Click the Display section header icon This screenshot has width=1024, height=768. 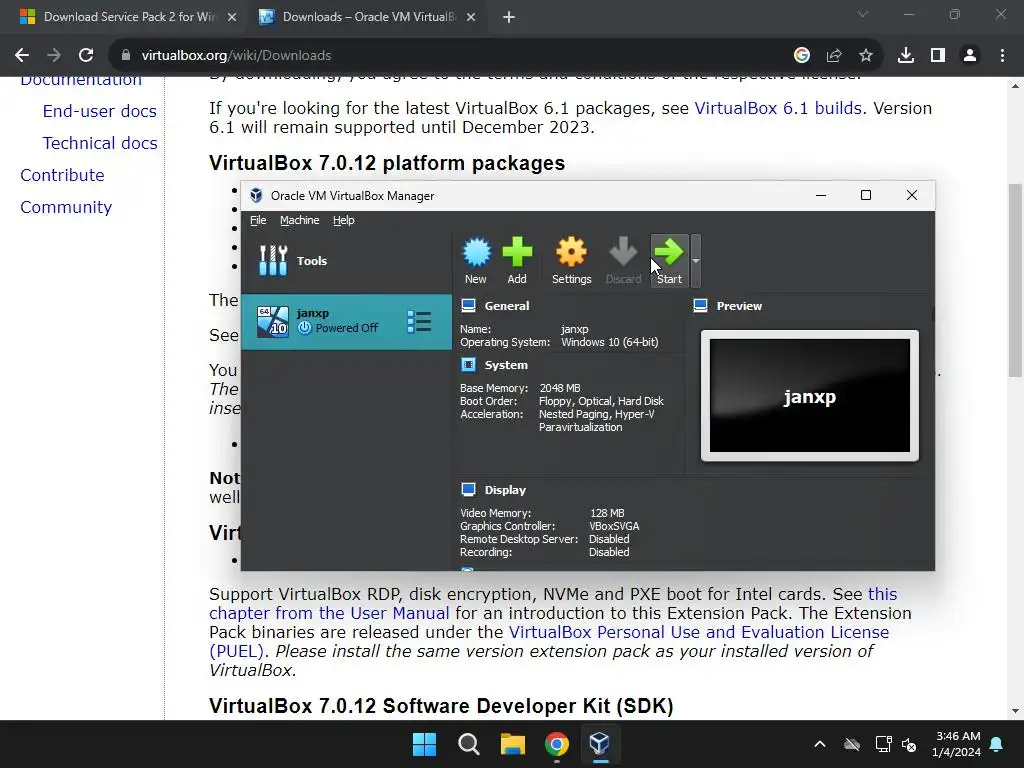click(468, 490)
